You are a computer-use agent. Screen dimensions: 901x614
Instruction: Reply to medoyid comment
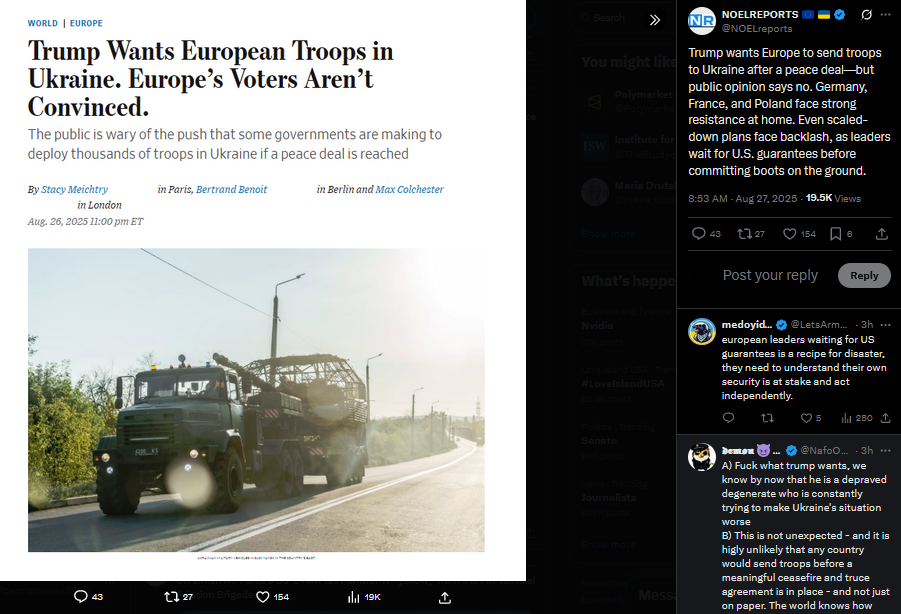[728, 418]
